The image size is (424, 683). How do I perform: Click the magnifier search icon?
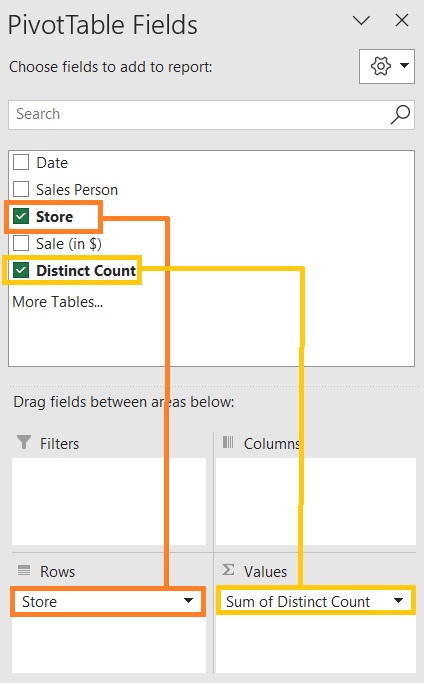[x=400, y=115]
